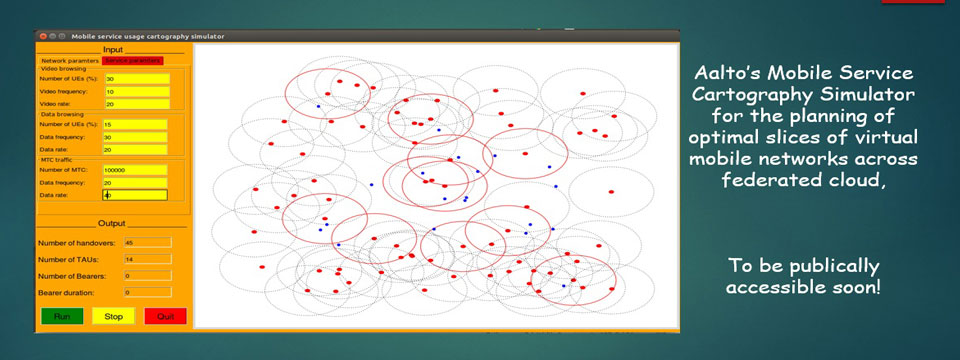Focus MTC traffic Data frequency field
The height and width of the screenshot is (360, 960).
[x=135, y=182]
